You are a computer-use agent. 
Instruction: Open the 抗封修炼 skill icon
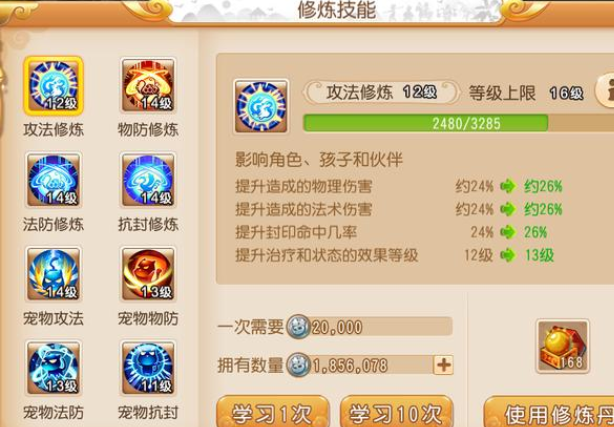pos(148,180)
